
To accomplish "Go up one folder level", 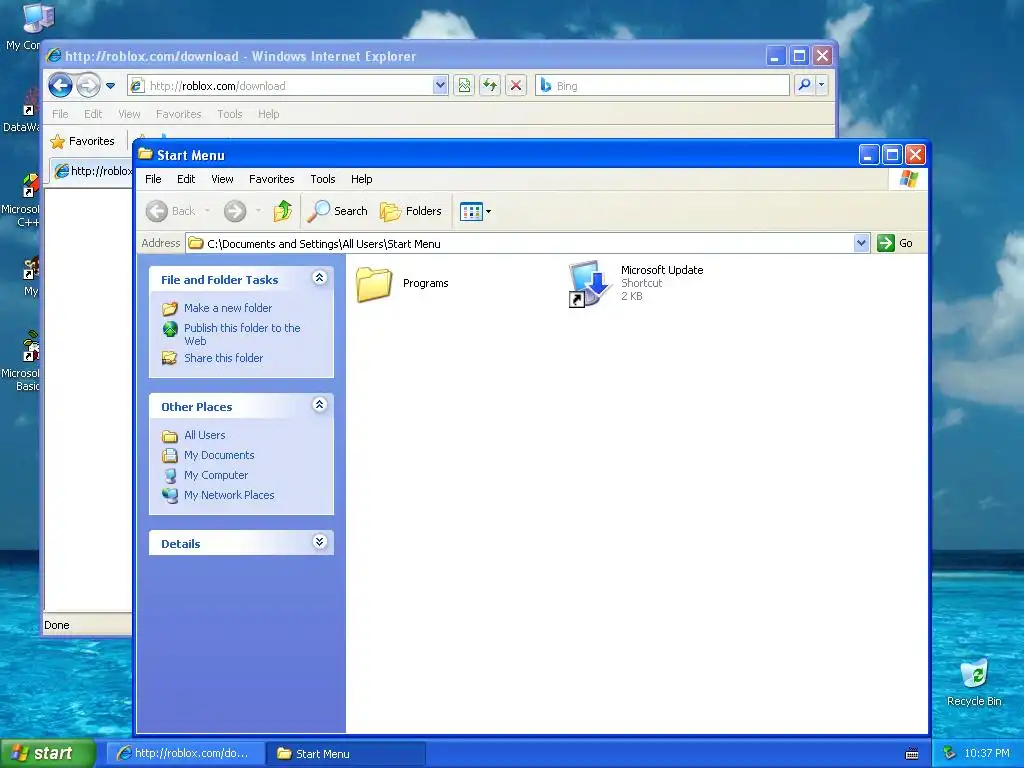I will [x=283, y=211].
